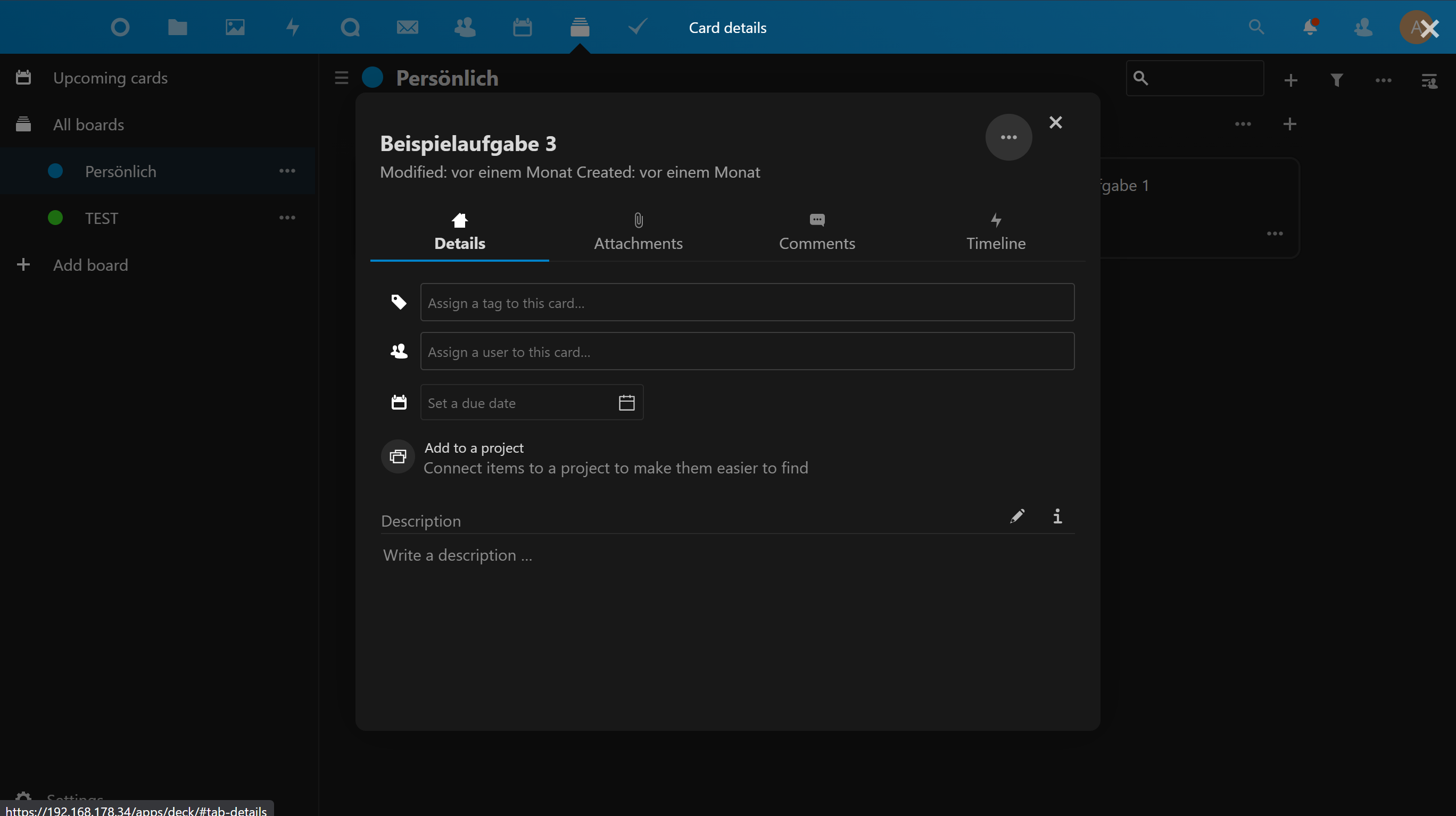
Task: Open the Deck app icon in top bar
Action: point(580,27)
